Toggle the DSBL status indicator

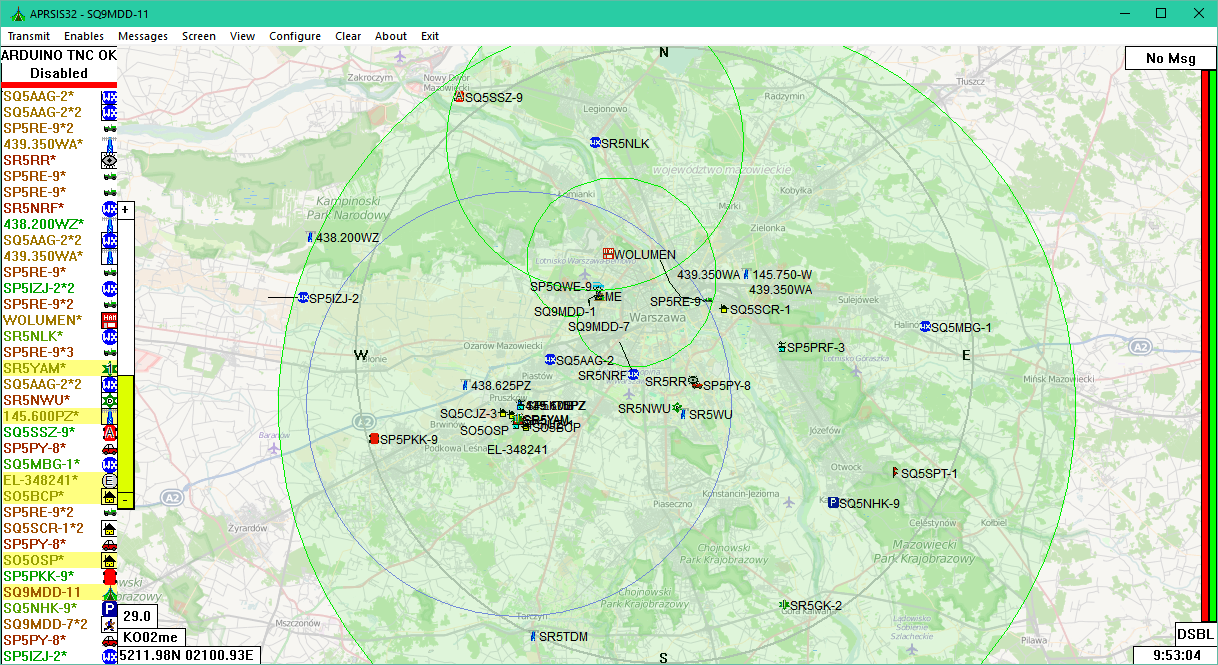click(1195, 634)
